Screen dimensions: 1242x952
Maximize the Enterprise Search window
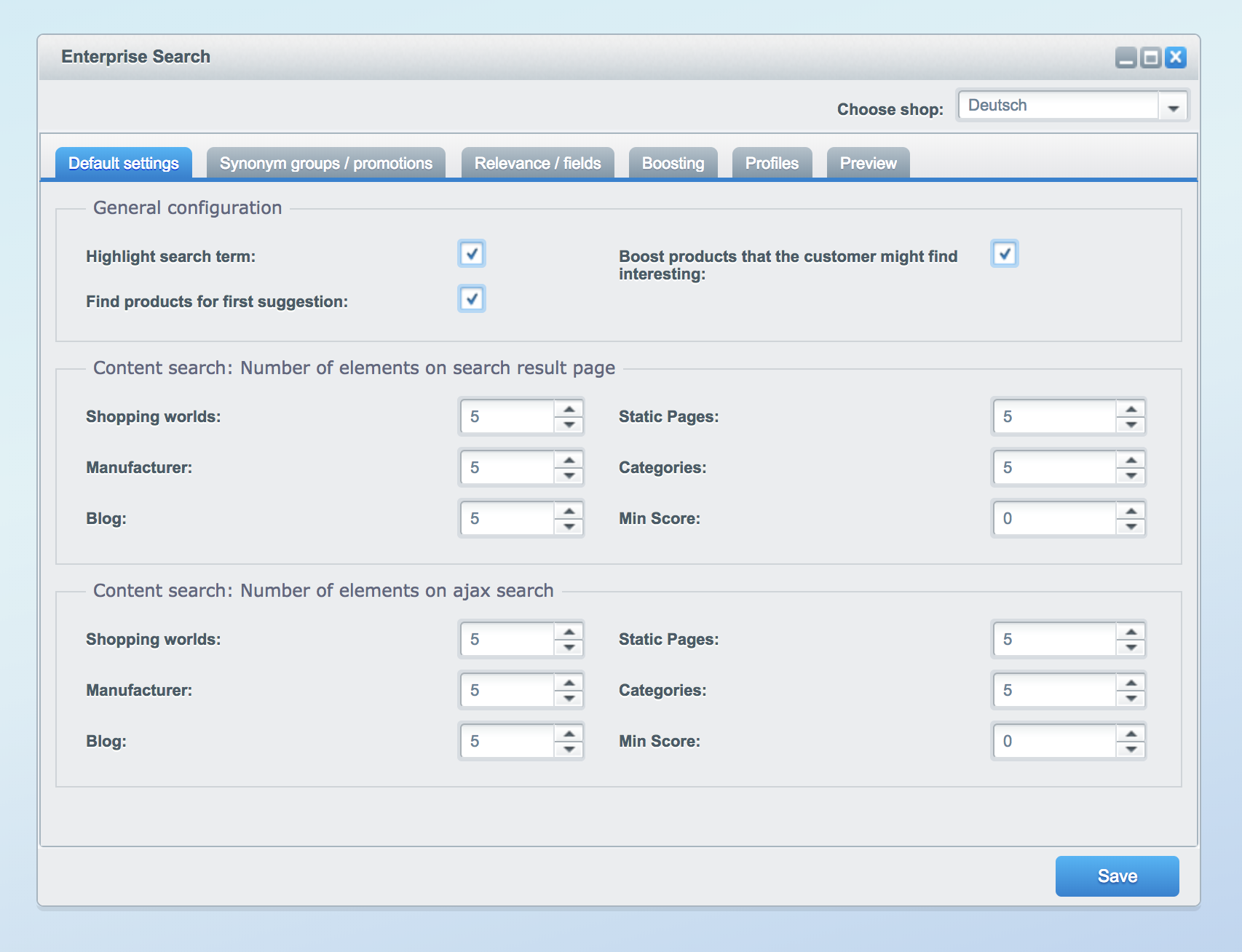(x=1150, y=57)
